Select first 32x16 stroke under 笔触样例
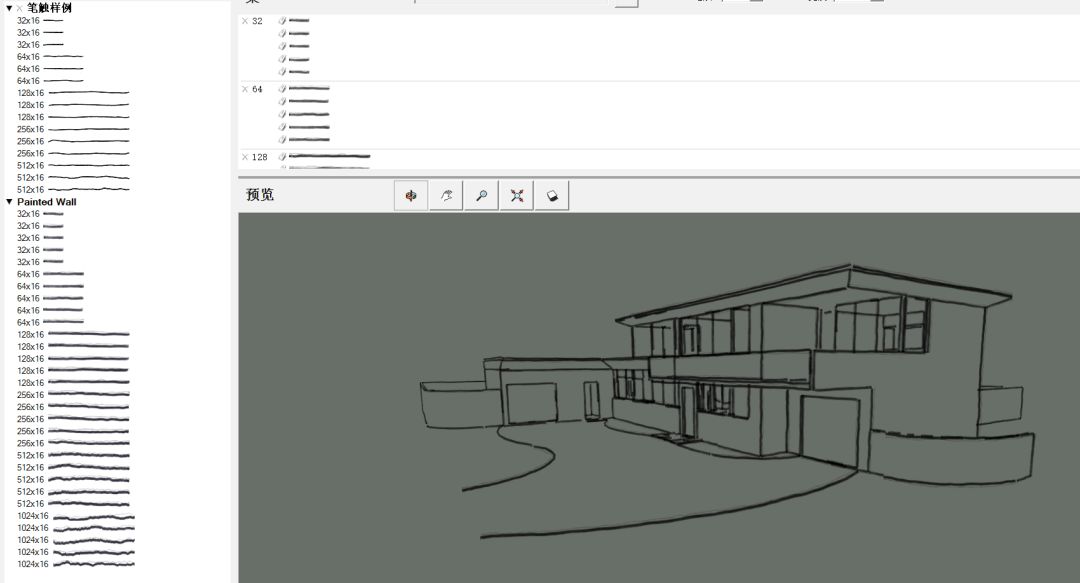1080x583 pixels. pos(40,21)
